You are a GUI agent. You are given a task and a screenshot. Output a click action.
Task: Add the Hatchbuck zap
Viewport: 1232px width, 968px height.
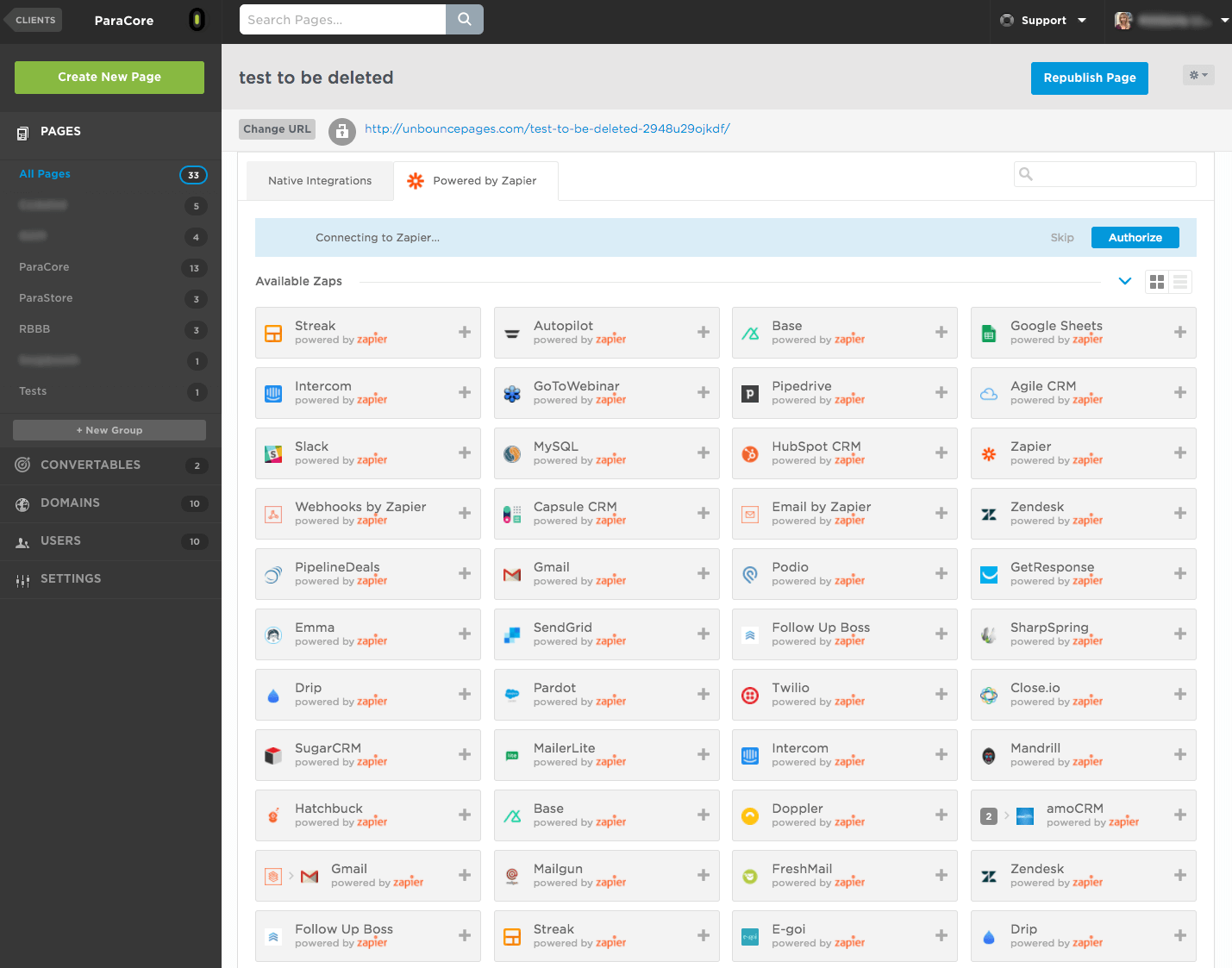(x=464, y=815)
